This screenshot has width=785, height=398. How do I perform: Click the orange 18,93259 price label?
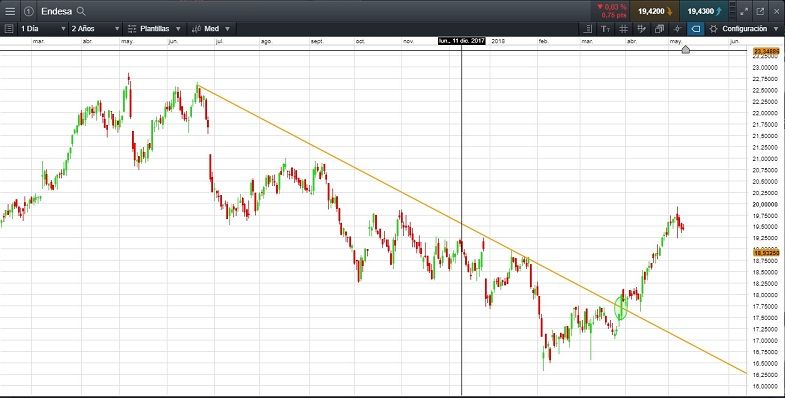click(766, 253)
